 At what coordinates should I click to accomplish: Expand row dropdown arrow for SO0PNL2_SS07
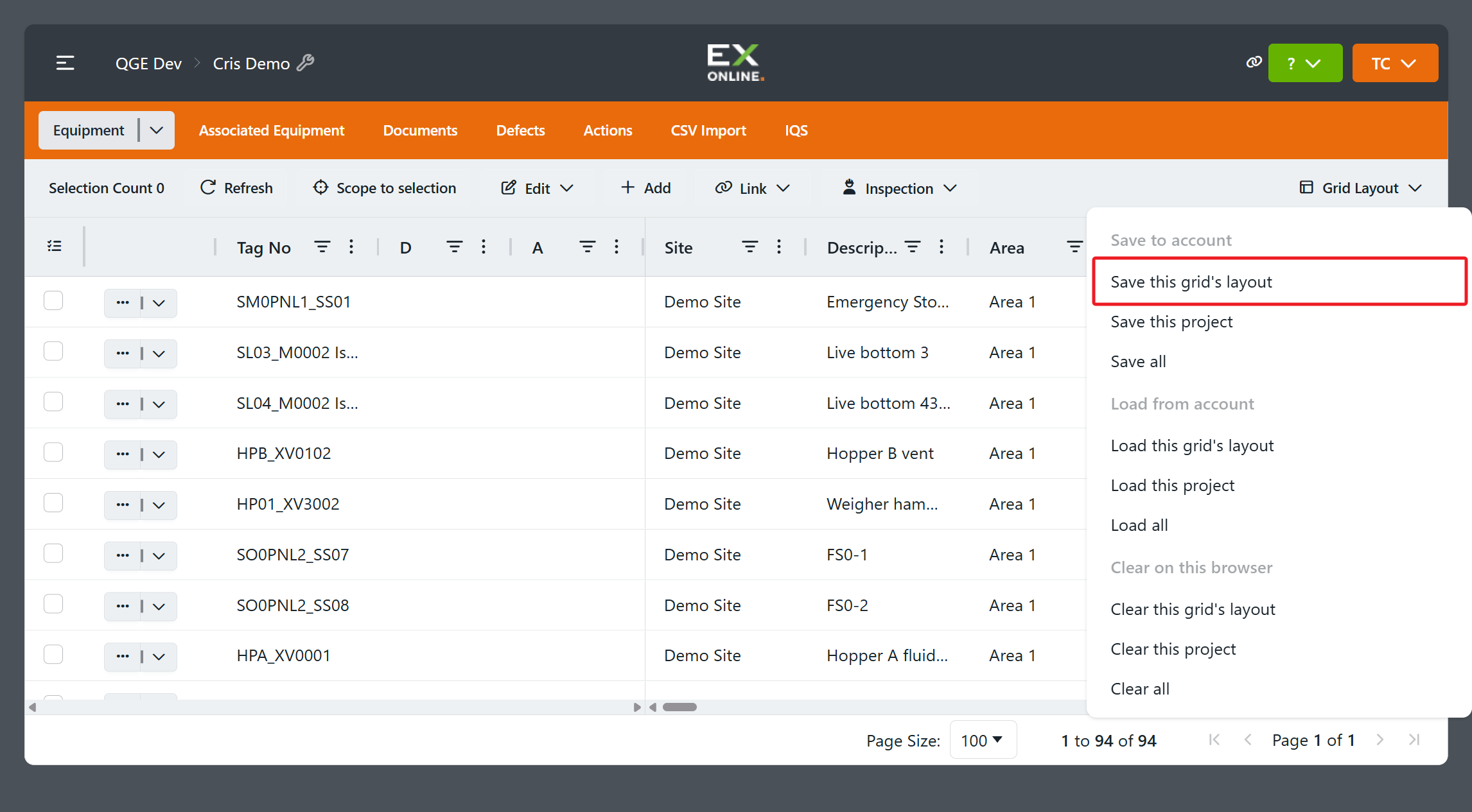click(159, 556)
